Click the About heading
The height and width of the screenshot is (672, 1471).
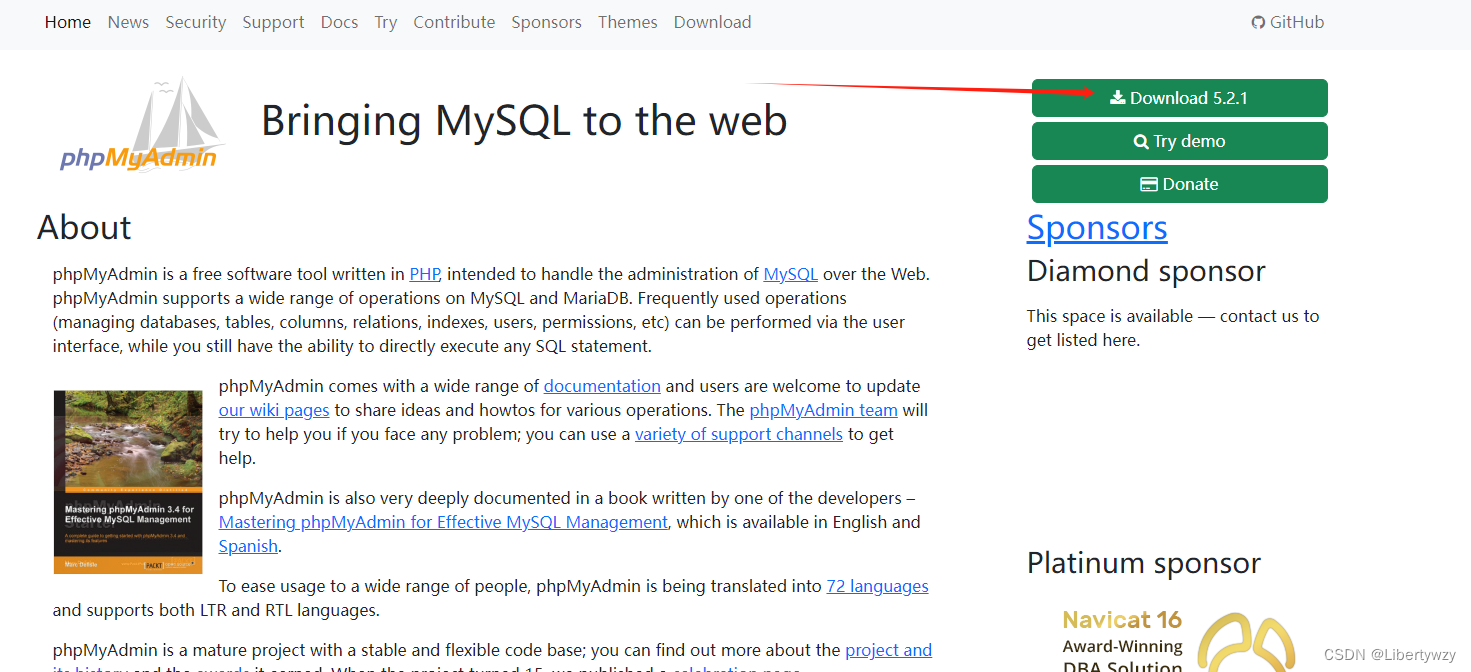[x=84, y=228]
